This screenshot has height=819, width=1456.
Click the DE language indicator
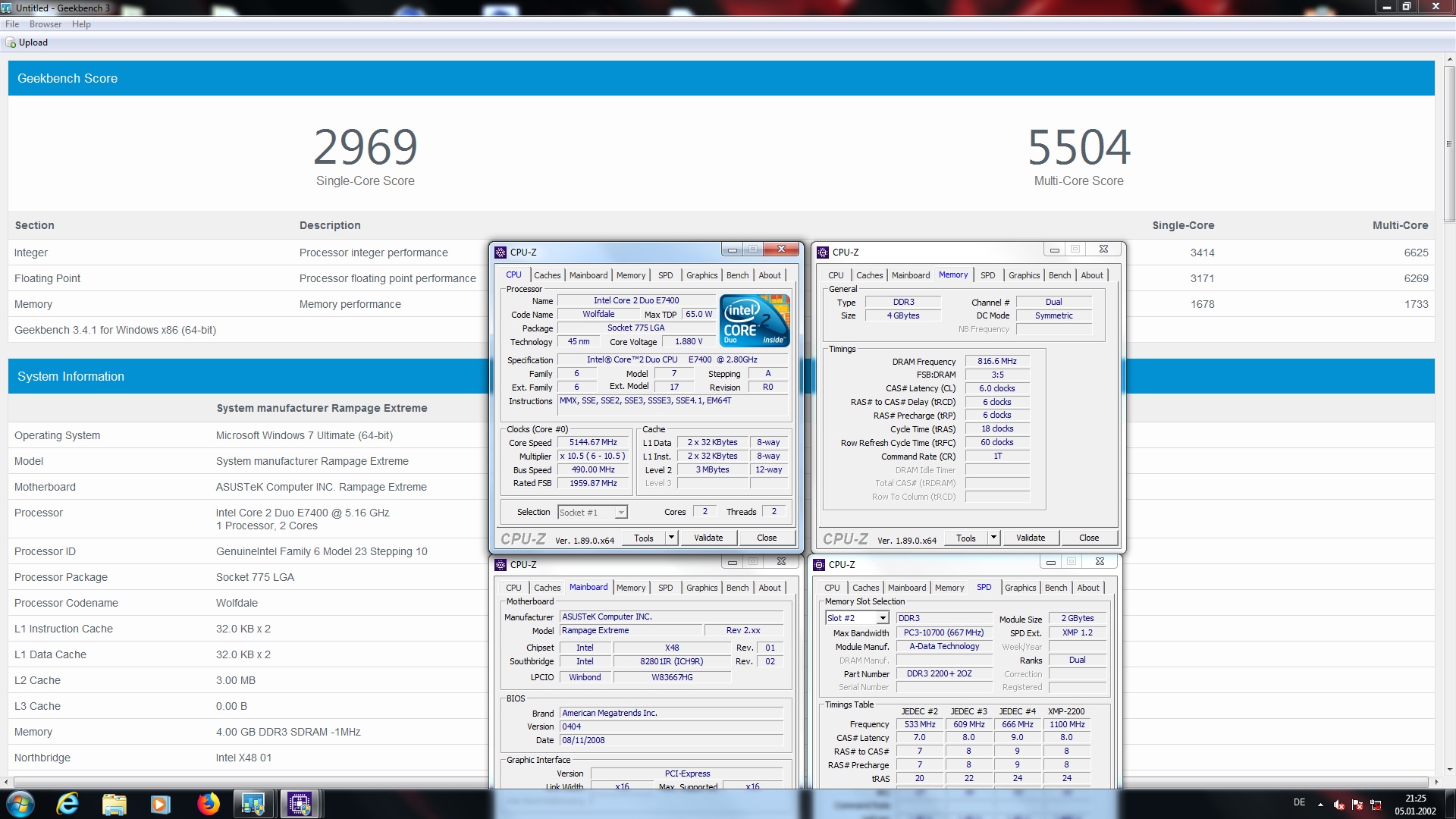1300,802
